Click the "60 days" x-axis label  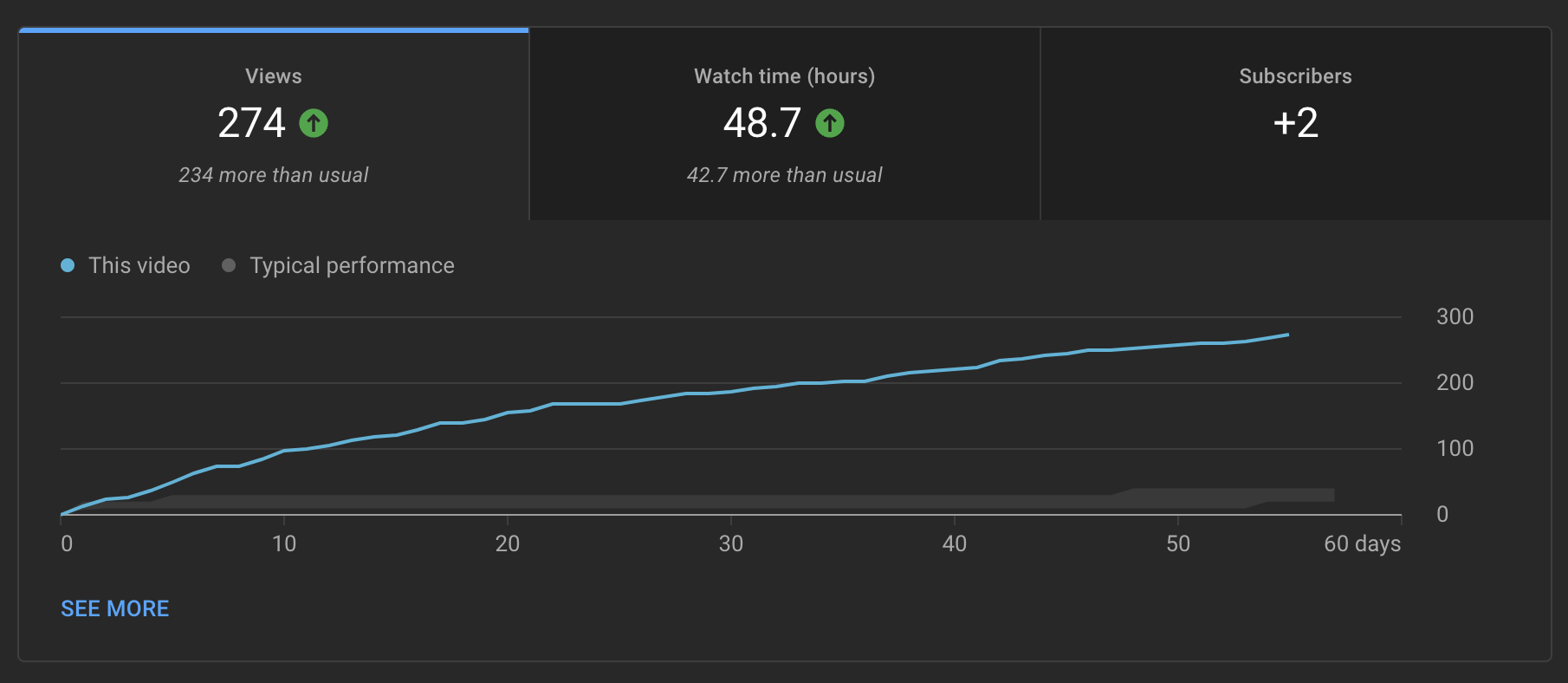1362,543
